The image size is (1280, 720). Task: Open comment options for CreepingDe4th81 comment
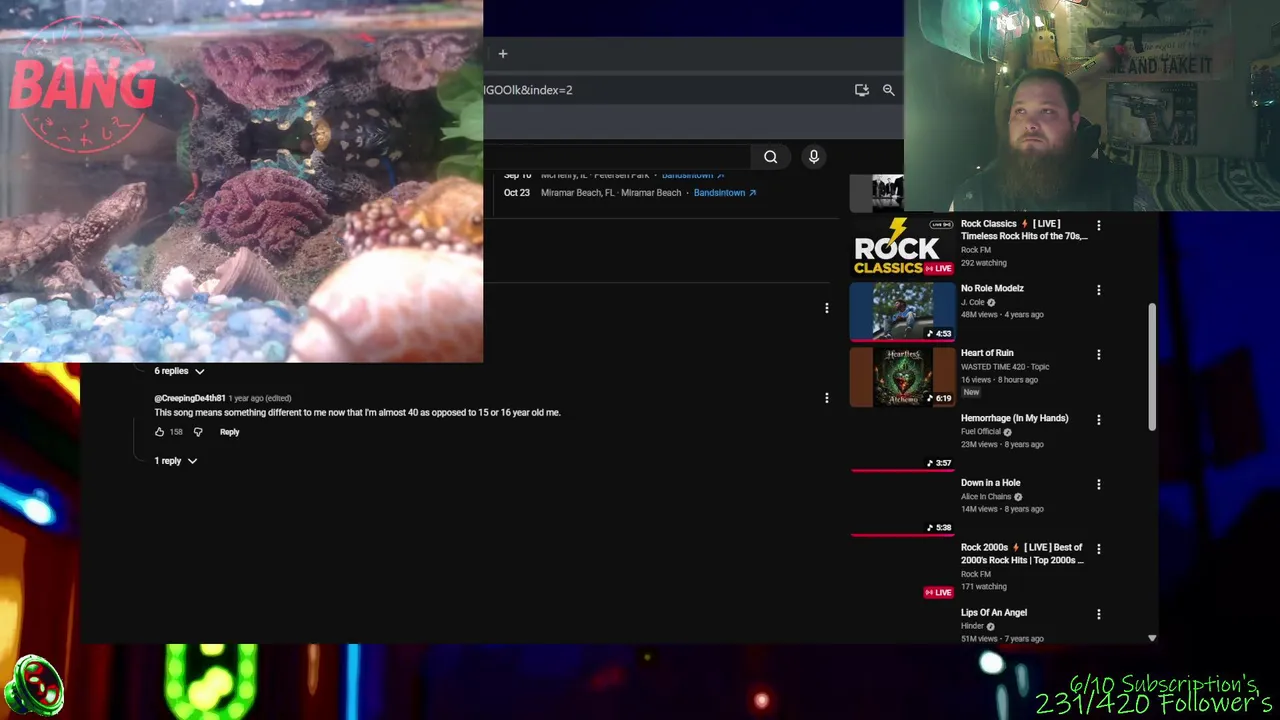pos(827,398)
